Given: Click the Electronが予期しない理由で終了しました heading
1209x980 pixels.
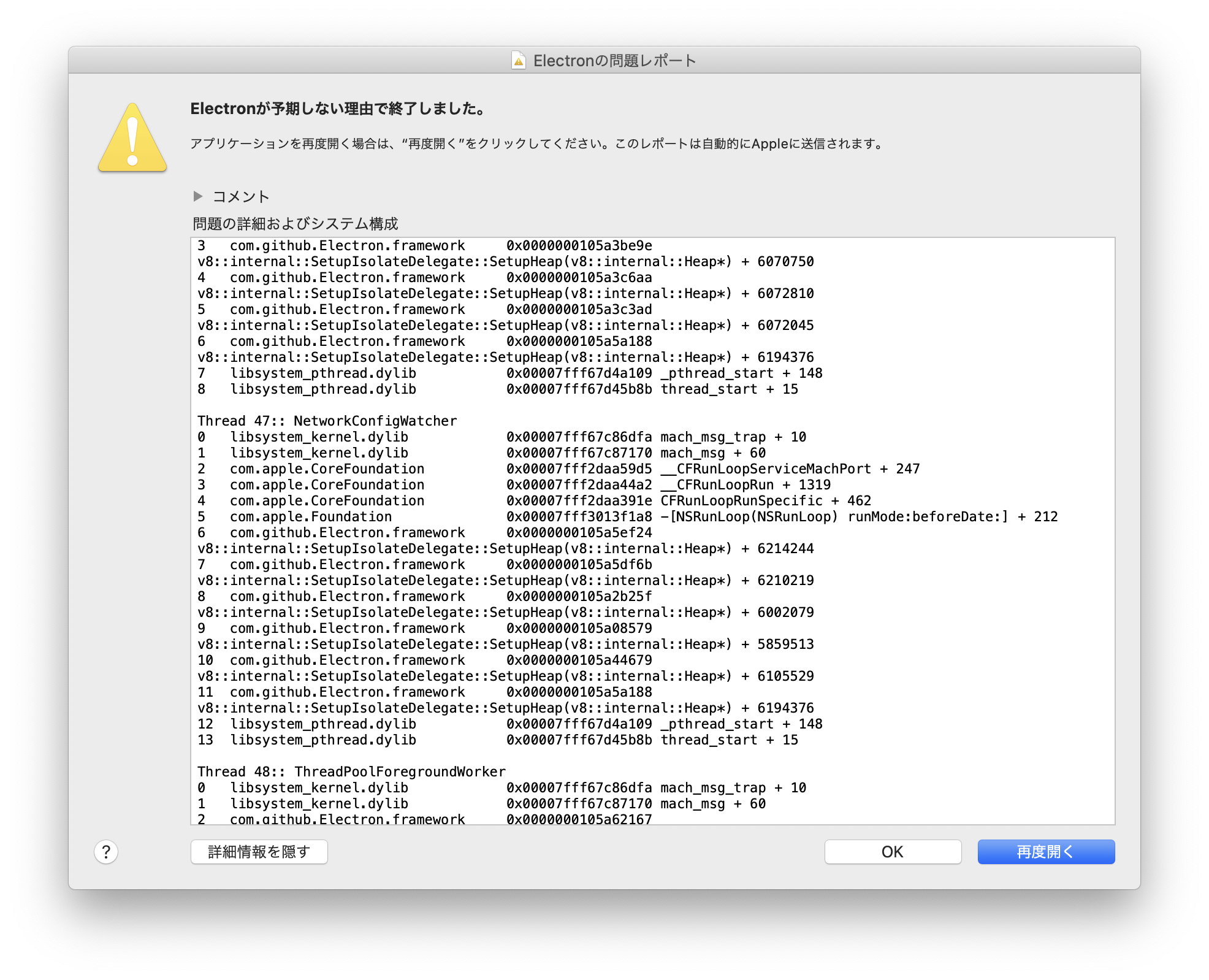Looking at the screenshot, I should tap(338, 109).
